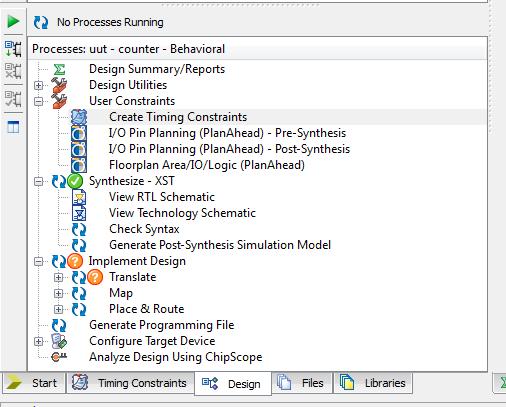Viewport: 506px width, 407px height.
Task: Click the orange question status on Implement Design
Action: (x=75, y=261)
